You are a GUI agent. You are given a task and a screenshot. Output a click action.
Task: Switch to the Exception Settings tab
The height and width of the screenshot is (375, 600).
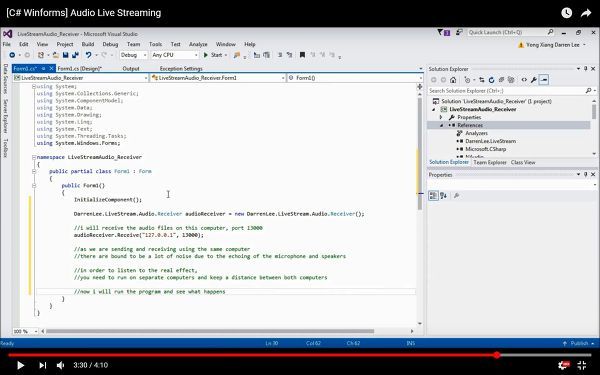(181, 68)
